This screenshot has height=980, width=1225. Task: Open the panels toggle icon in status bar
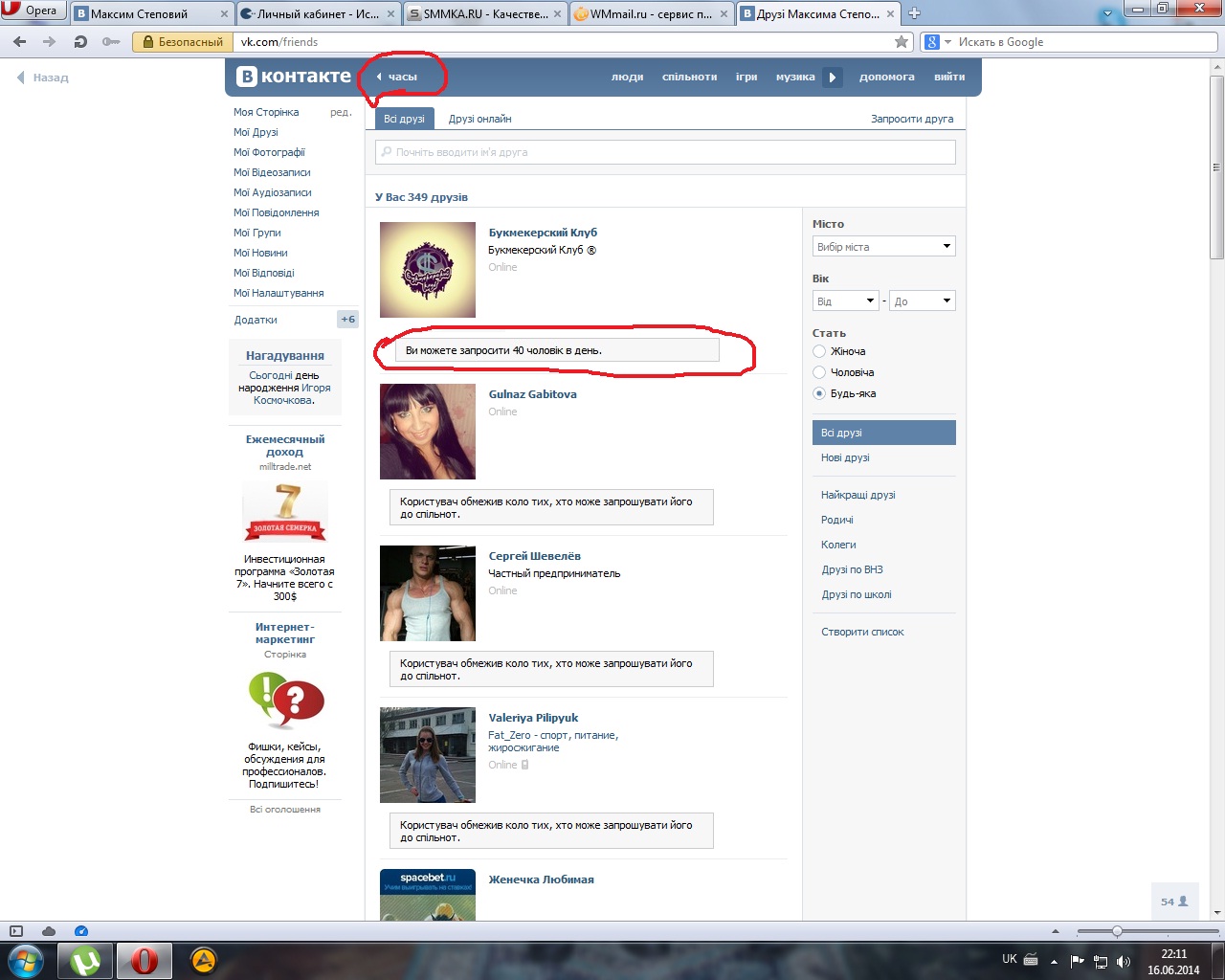click(x=15, y=931)
